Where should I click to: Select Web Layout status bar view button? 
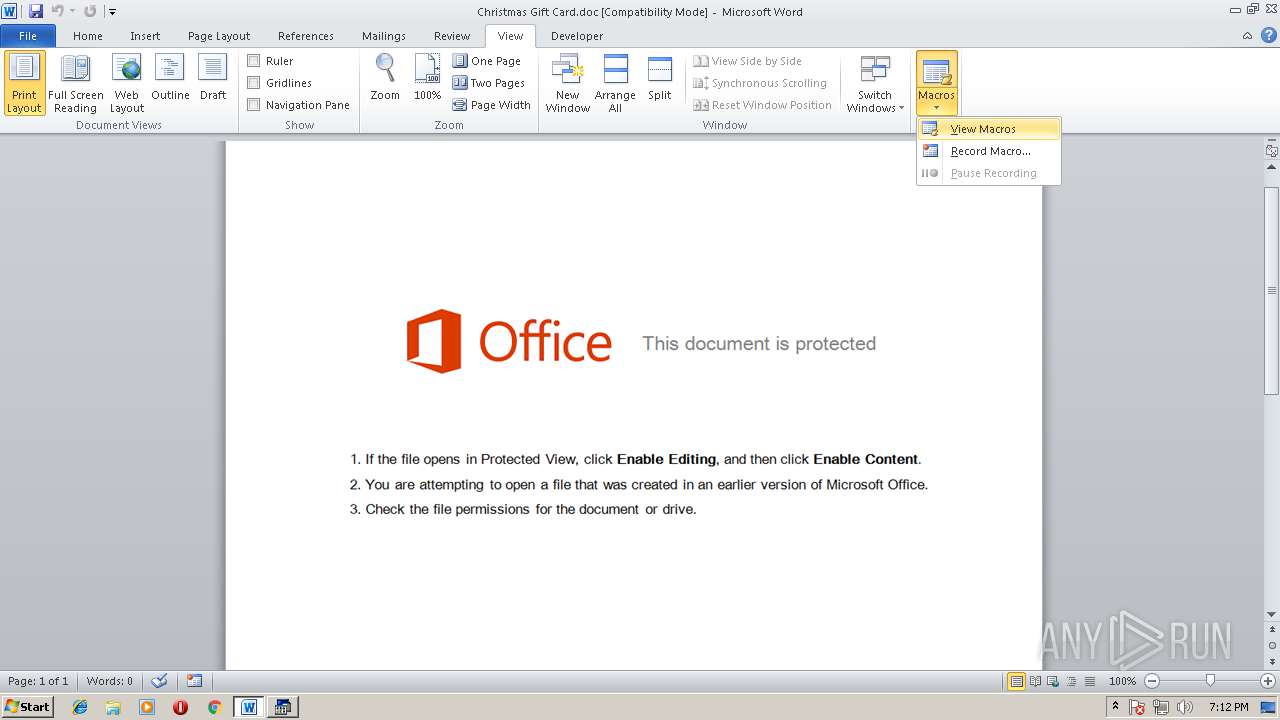click(1053, 681)
